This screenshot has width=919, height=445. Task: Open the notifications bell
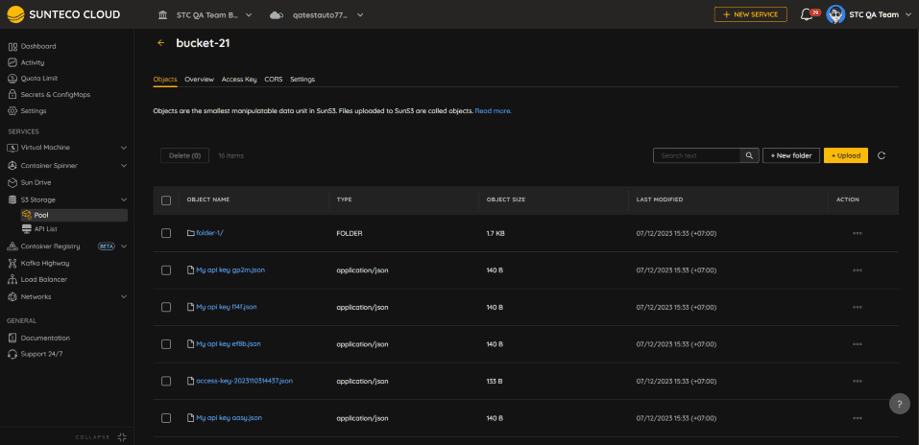pyautogui.click(x=807, y=15)
